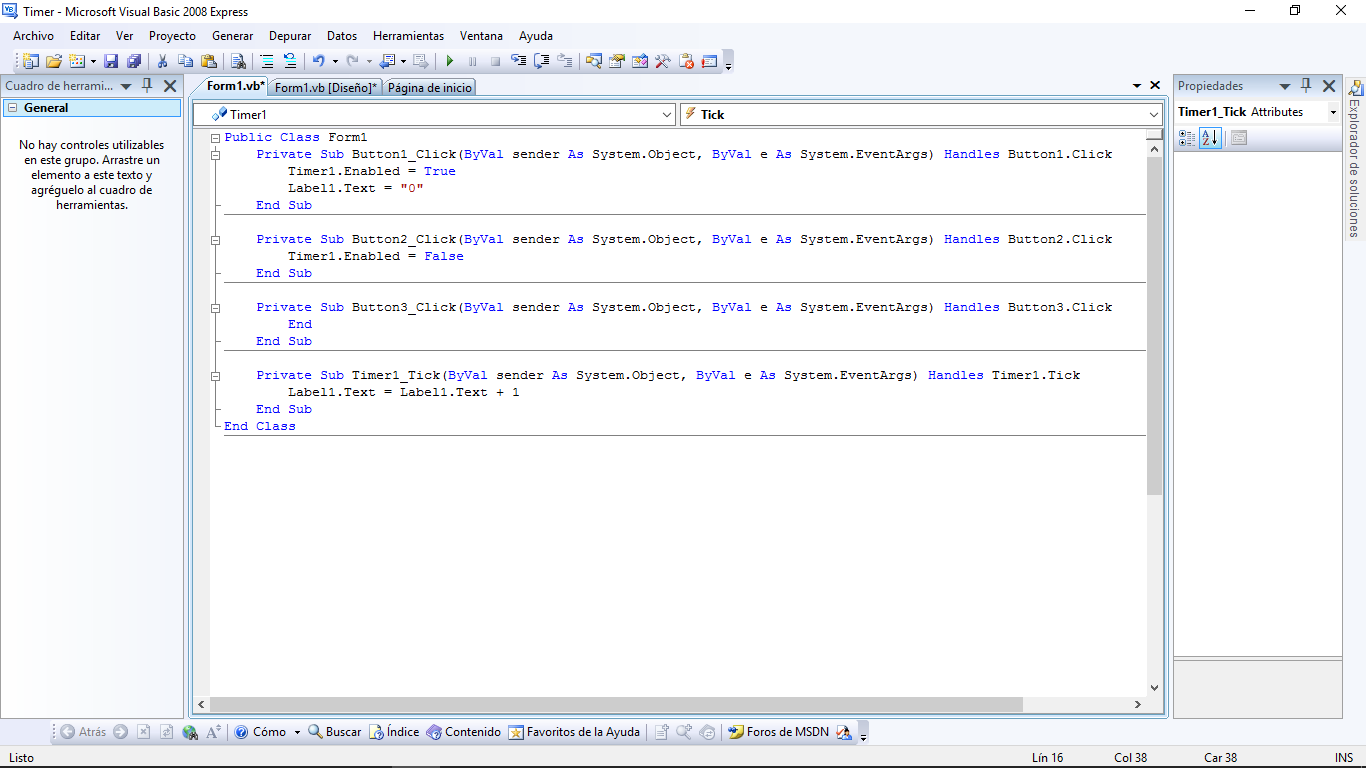The image size is (1366, 768).
Task: Click the vertical scrollbar of code editor
Action: pos(1155,326)
